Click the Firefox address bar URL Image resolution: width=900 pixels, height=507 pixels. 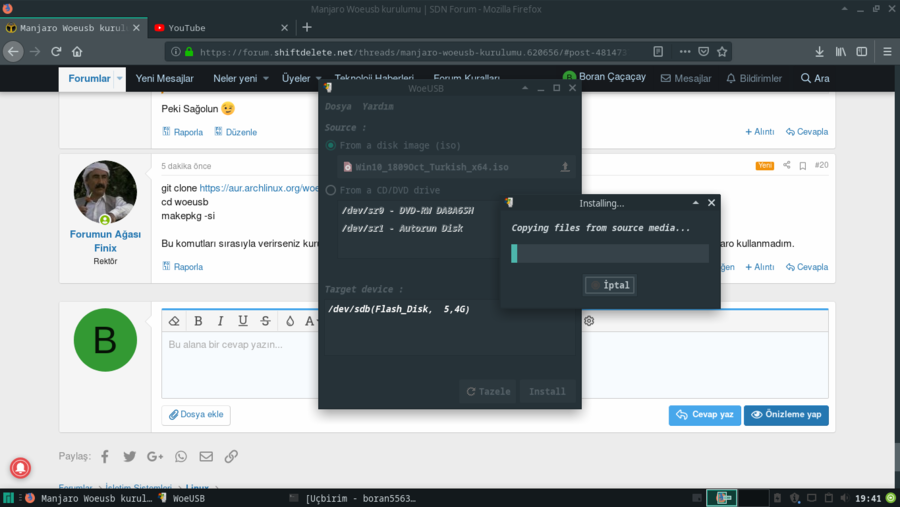(413, 52)
